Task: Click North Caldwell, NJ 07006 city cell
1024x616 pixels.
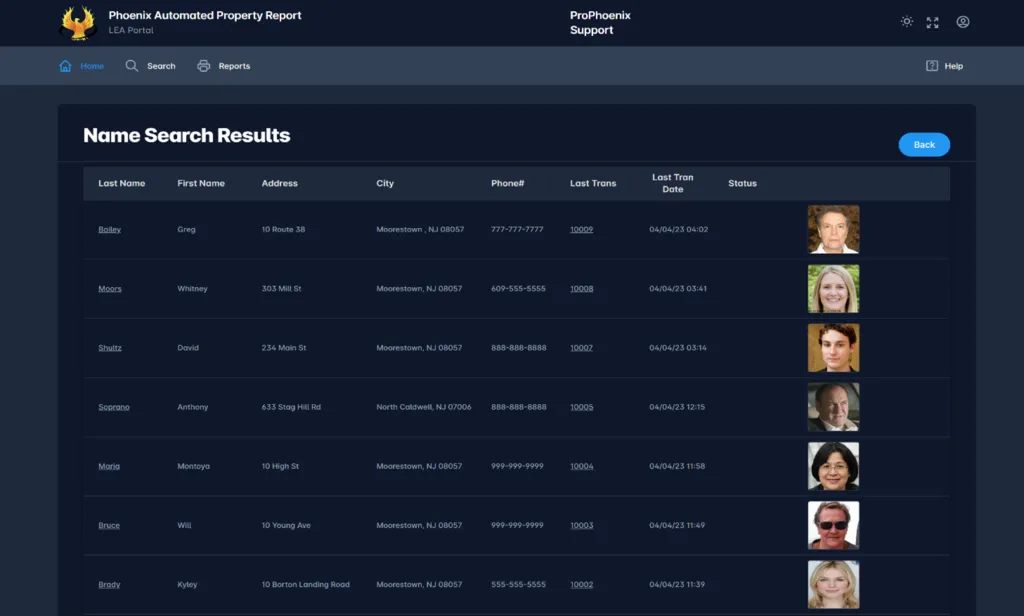Action: 424,407
